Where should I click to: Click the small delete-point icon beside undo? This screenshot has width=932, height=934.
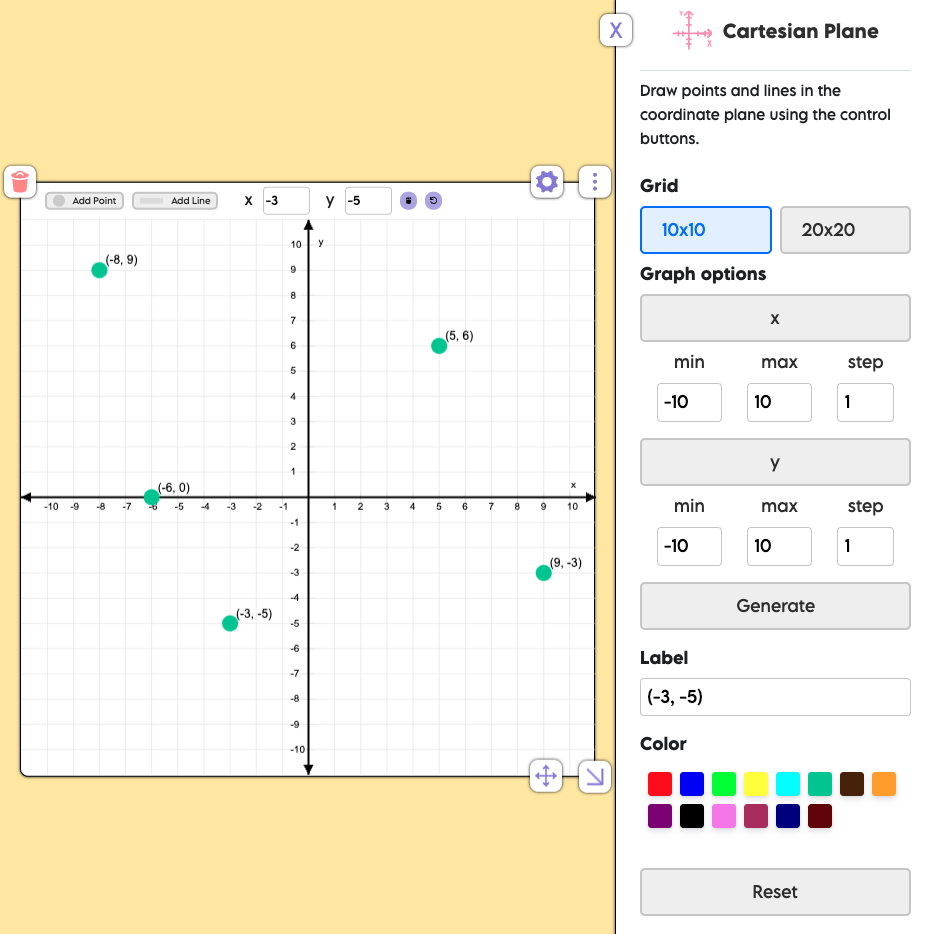pos(407,201)
